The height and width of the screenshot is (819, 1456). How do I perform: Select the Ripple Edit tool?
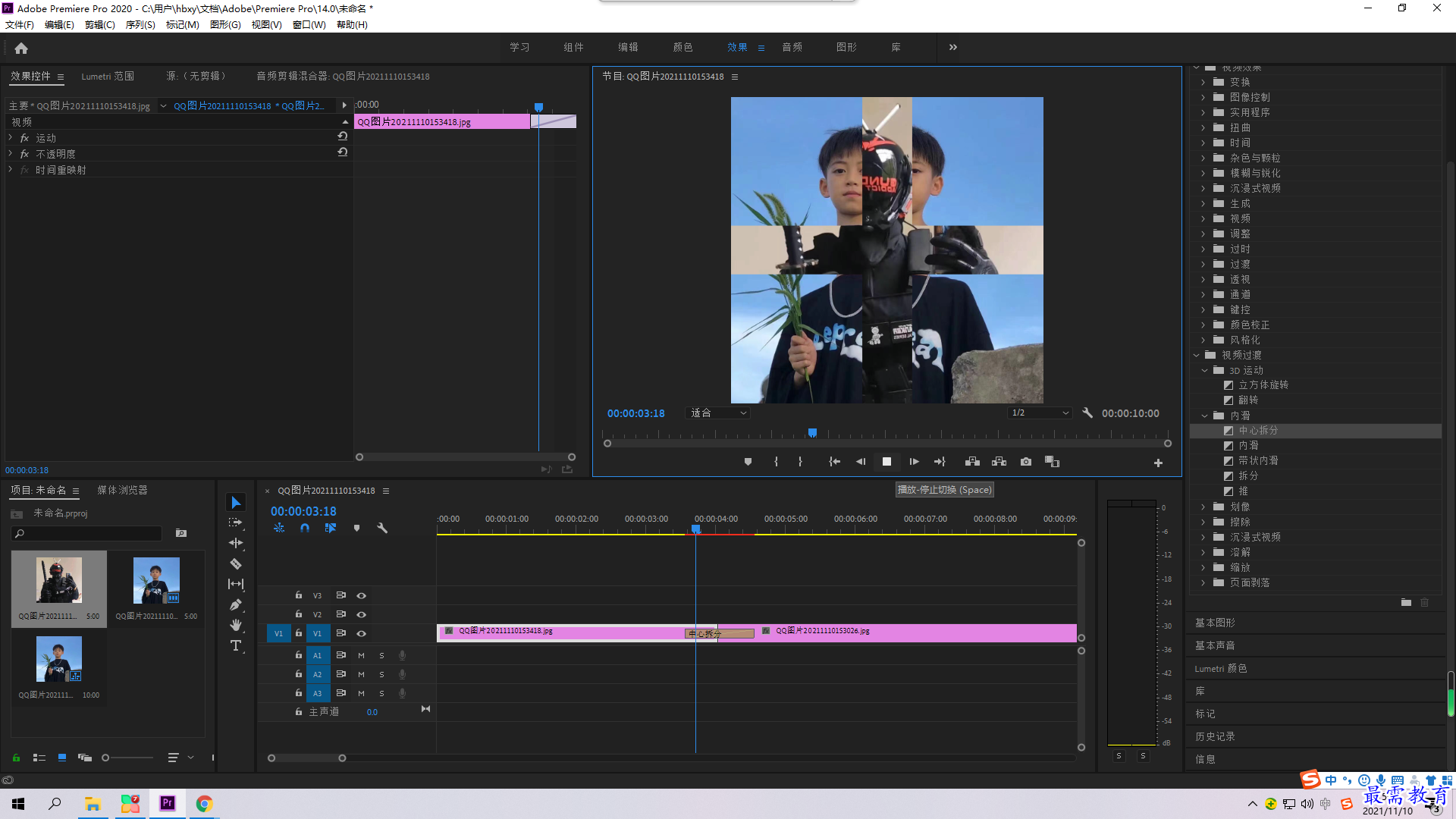tap(236, 543)
